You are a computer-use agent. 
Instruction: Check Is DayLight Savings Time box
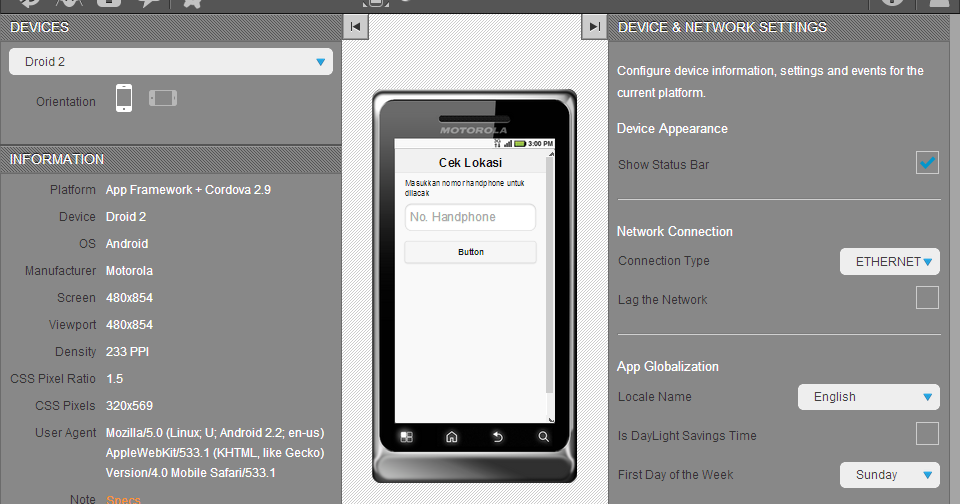pos(927,434)
